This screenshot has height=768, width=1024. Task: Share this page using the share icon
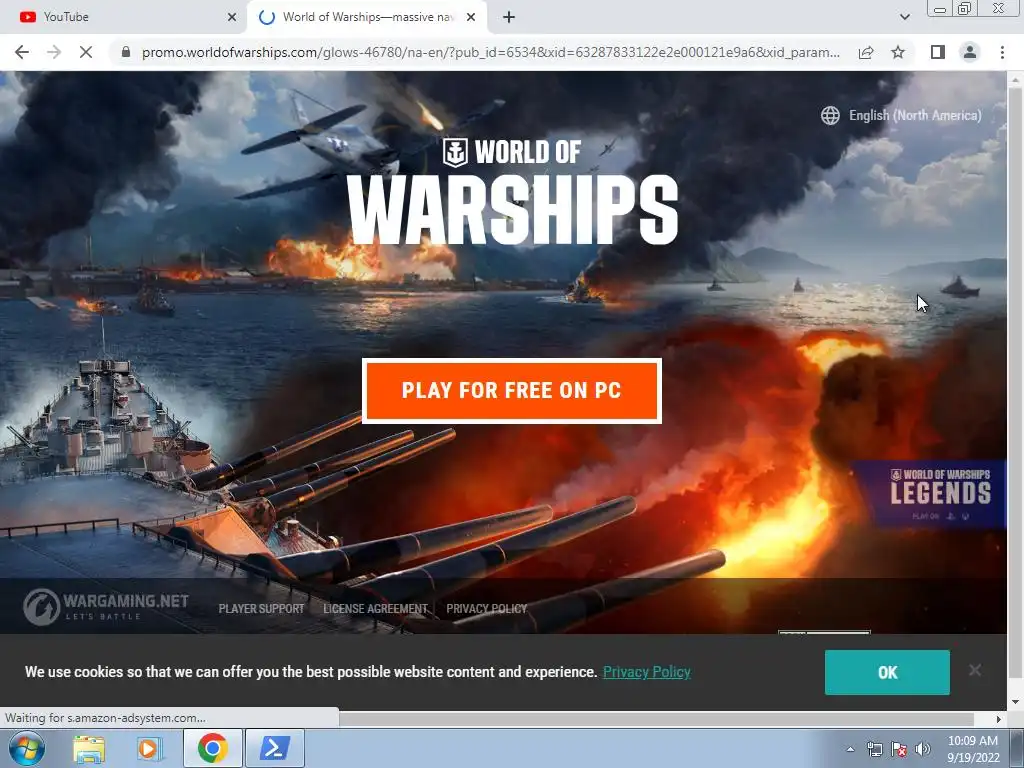point(866,52)
